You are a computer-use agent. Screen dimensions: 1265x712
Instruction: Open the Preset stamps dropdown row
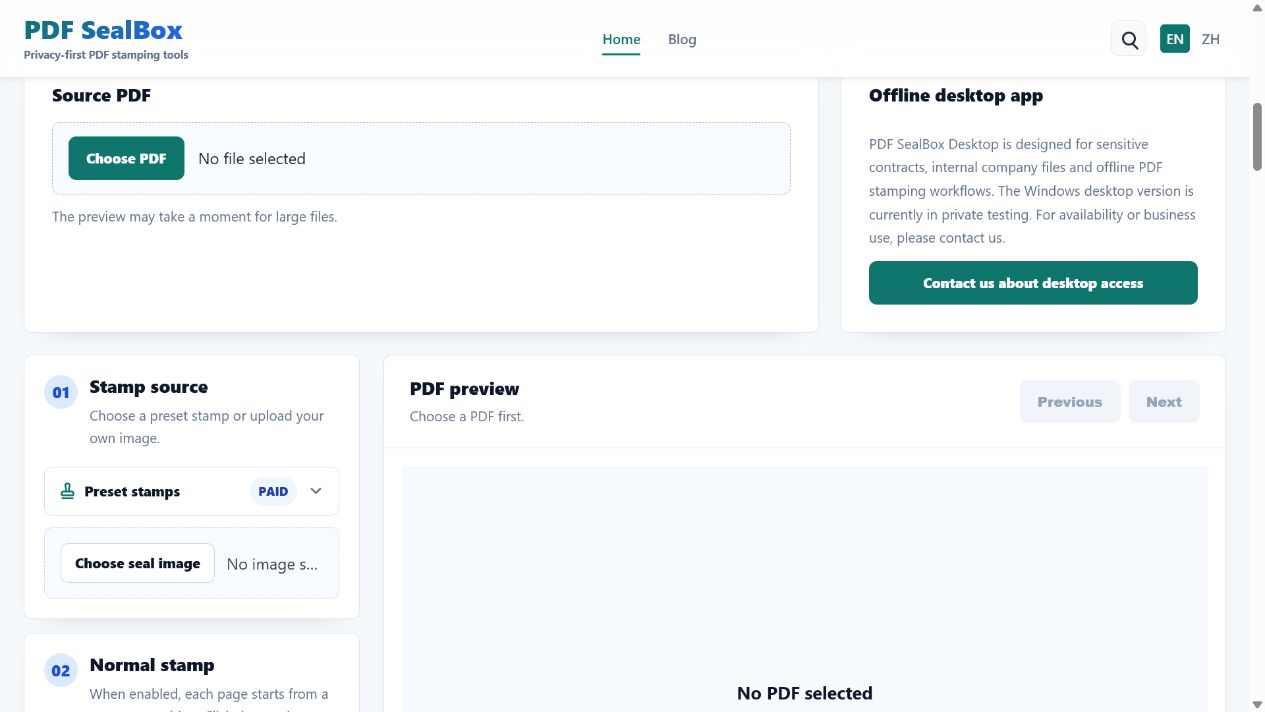192,491
